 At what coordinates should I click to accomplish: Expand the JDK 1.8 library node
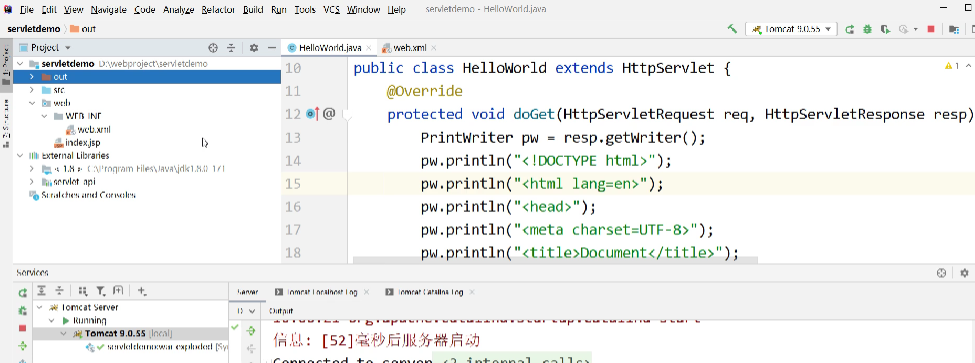coord(32,168)
